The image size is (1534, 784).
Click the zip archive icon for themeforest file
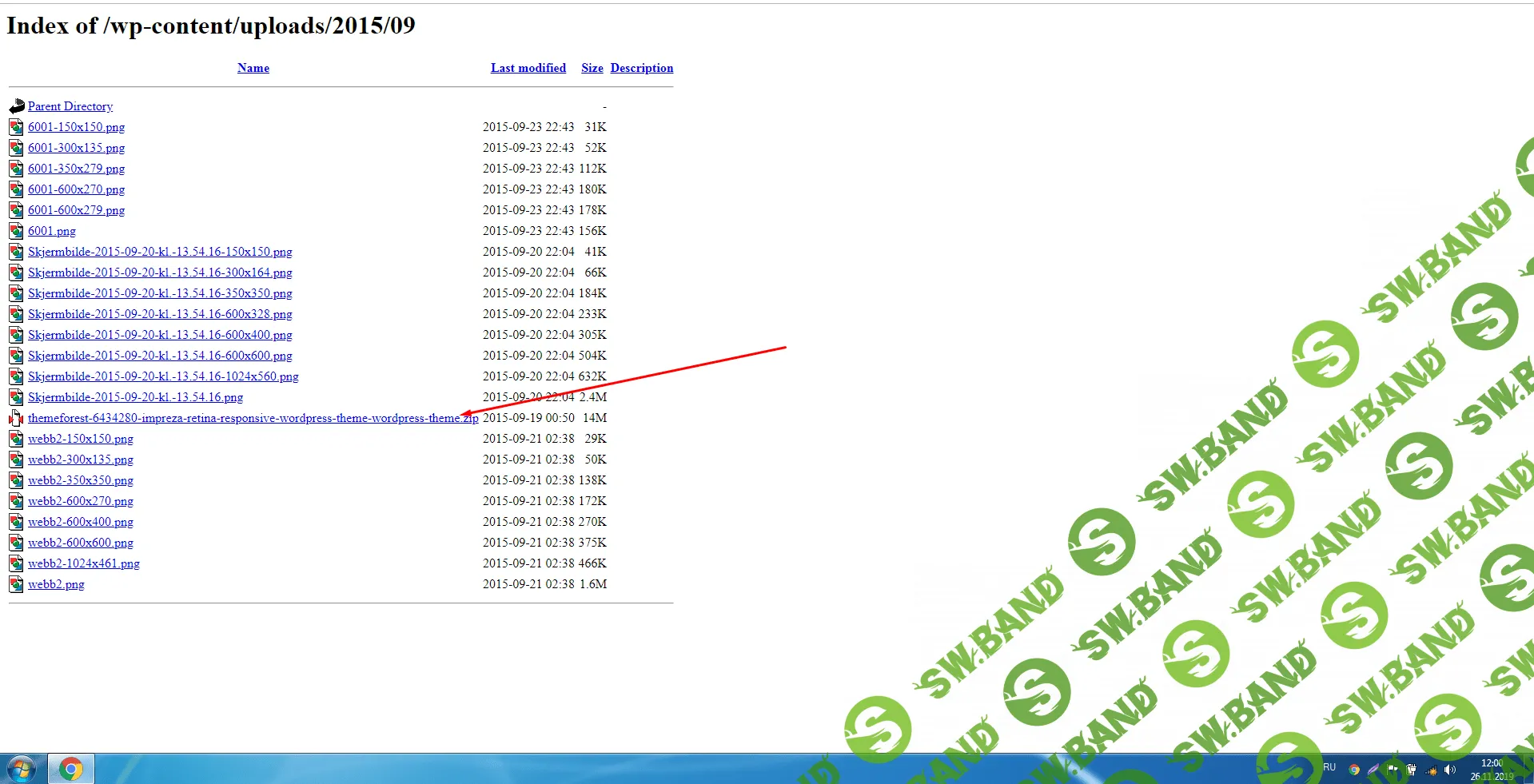16,418
